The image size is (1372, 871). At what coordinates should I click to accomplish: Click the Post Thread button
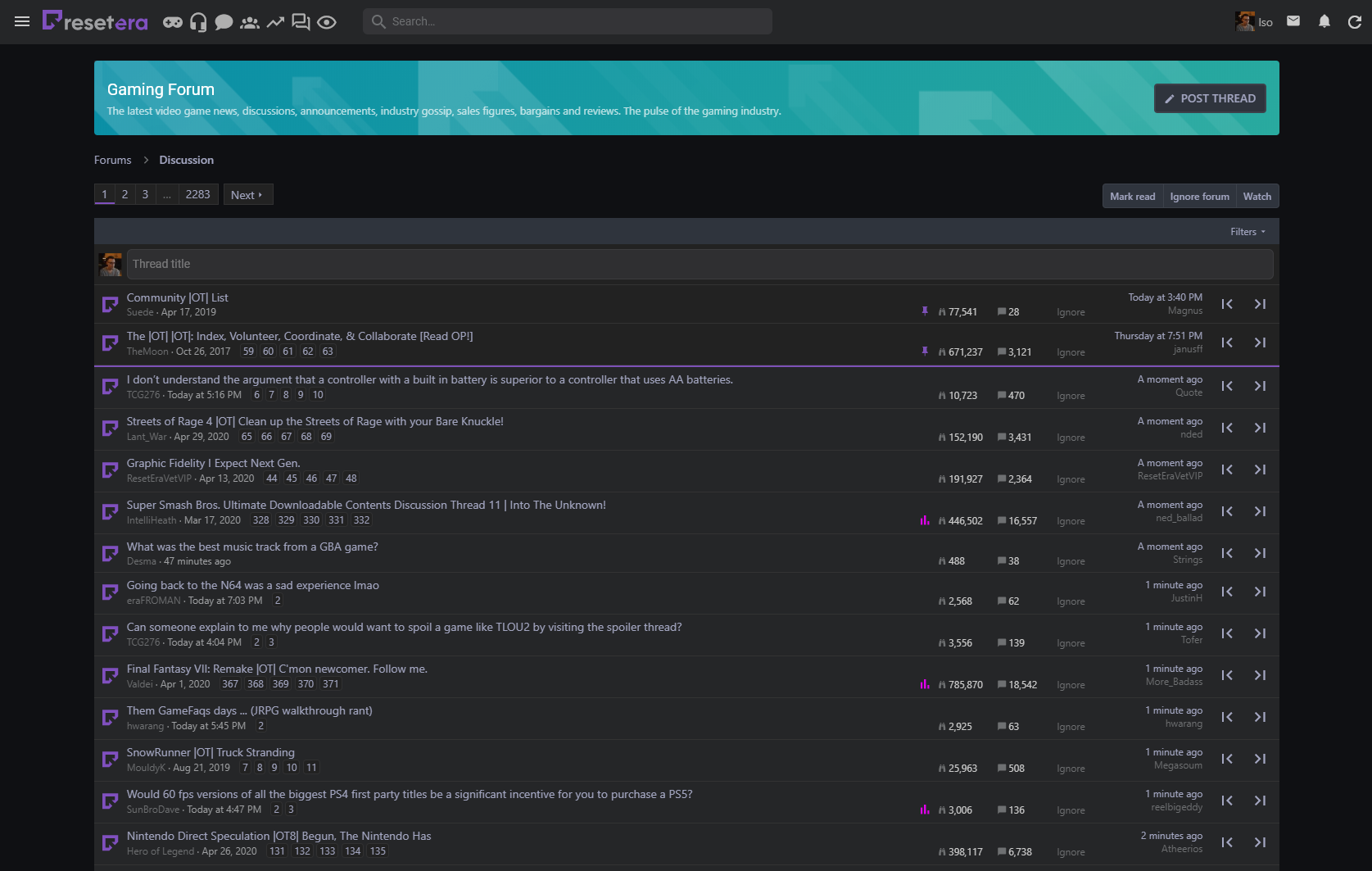click(1210, 98)
